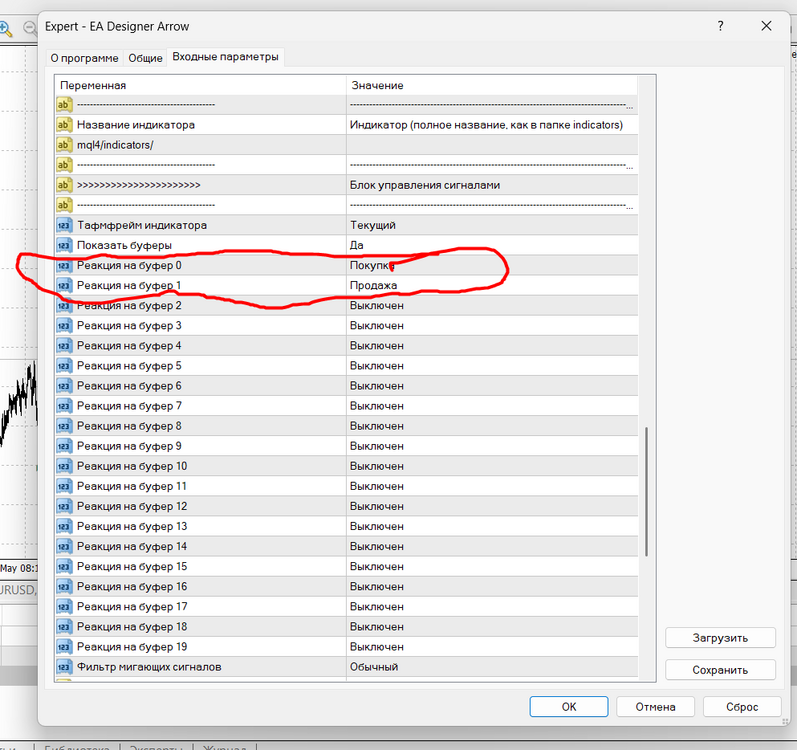Viewport: 797px width, 750px height.
Task: Select row label Реакция на буфер 19
Action: click(132, 647)
